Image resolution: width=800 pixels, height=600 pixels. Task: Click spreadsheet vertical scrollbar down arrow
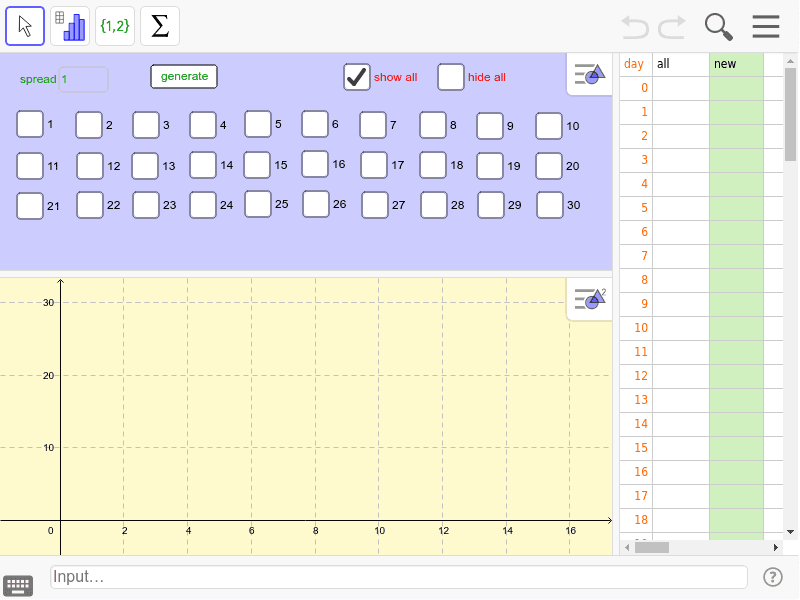pyautogui.click(x=790, y=532)
